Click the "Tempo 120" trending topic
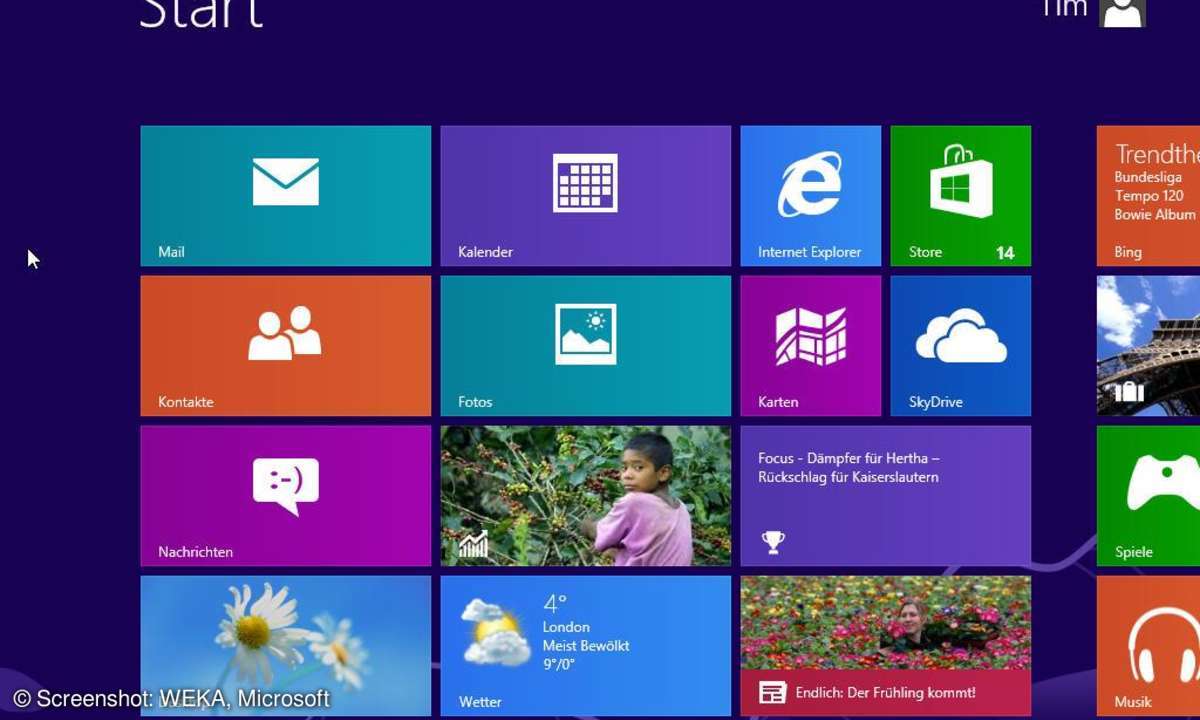 coord(1149,196)
